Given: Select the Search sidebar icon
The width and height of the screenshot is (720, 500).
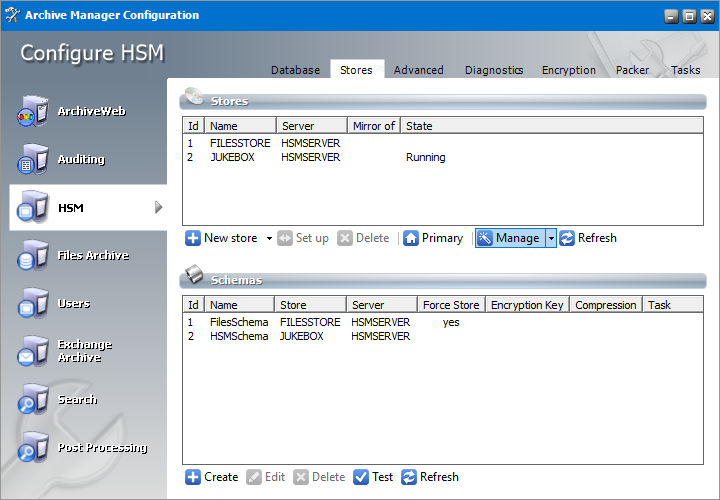Looking at the screenshot, I should 32,400.
